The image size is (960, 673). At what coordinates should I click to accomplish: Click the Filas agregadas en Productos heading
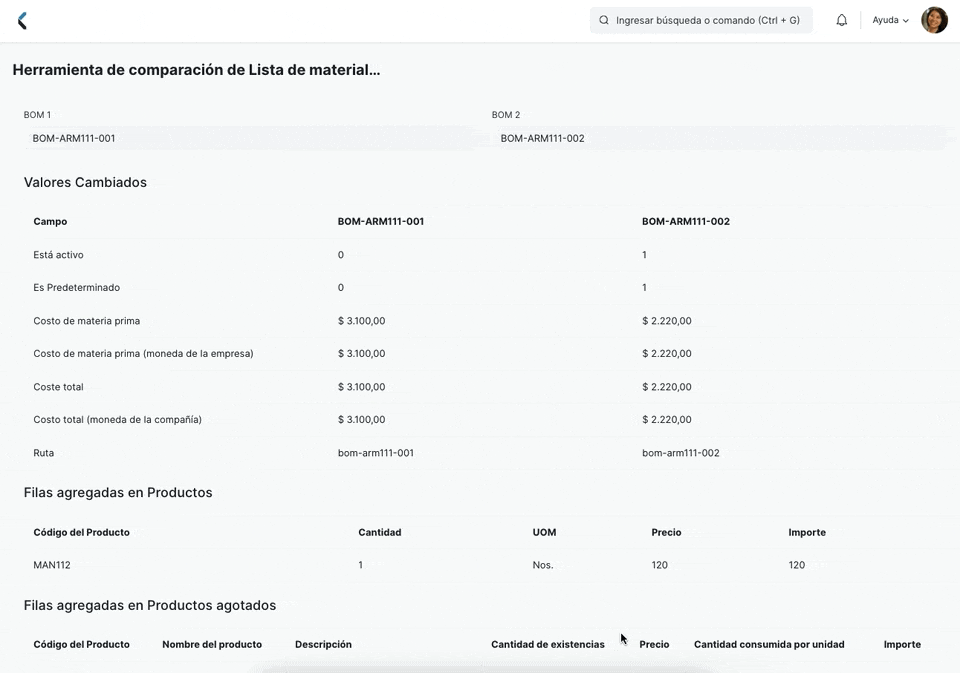118,492
